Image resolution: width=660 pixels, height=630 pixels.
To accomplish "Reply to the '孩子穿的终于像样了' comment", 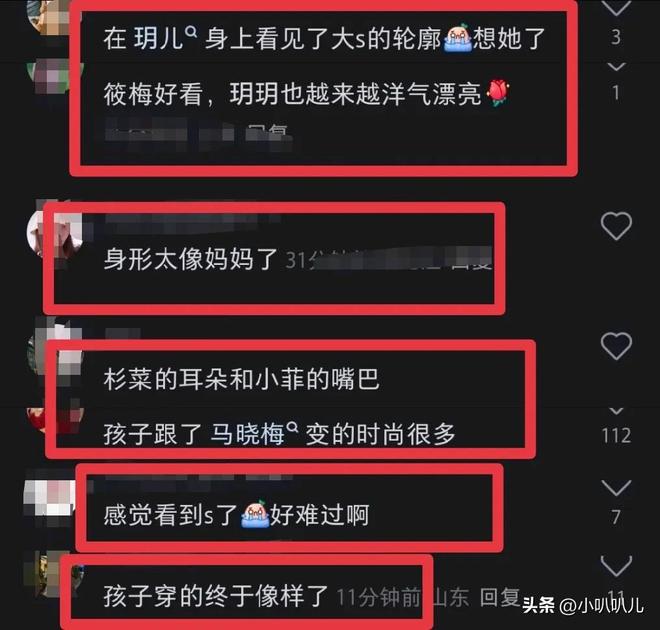I will coord(500,596).
